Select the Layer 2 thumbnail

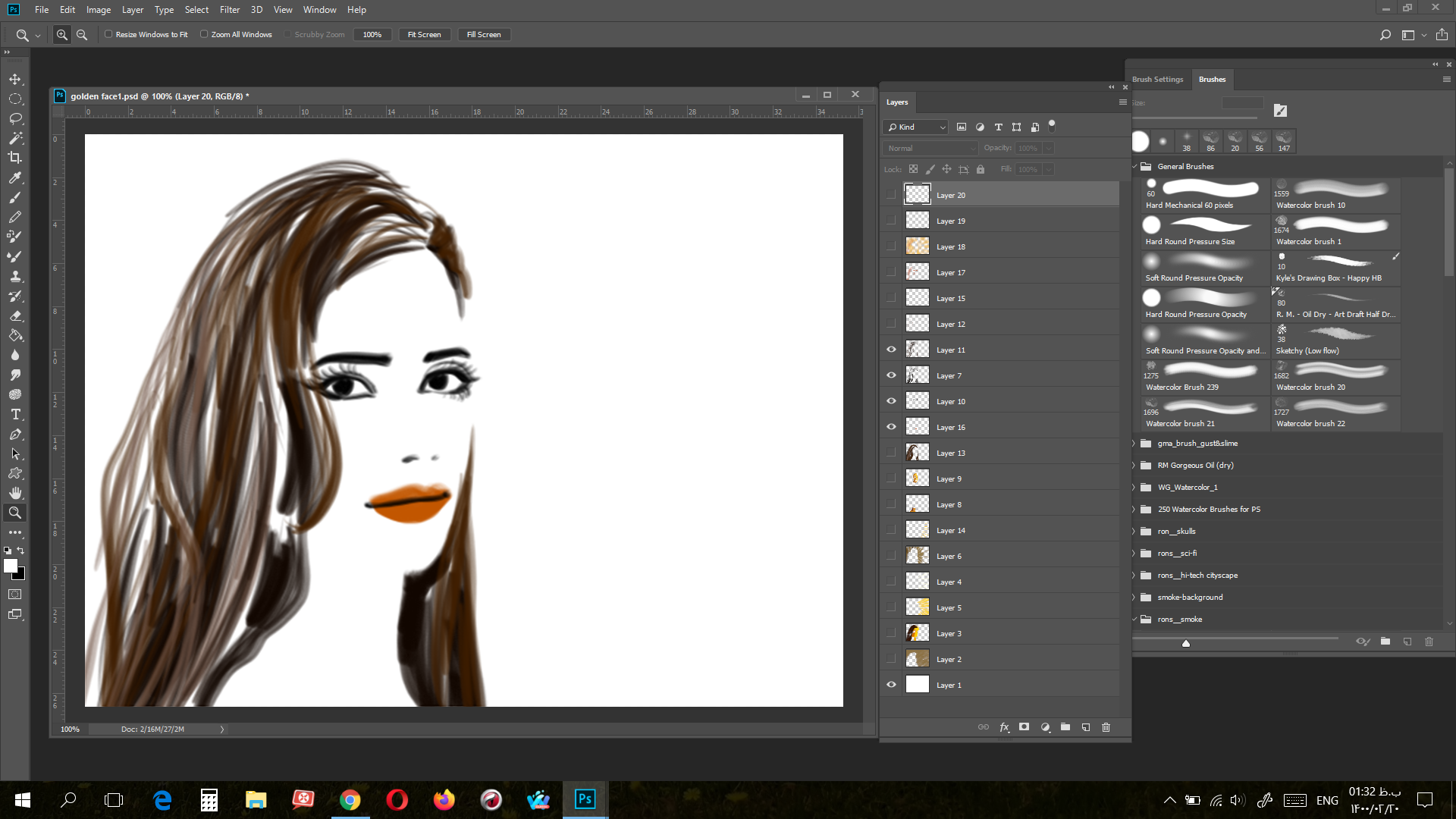[x=918, y=659]
